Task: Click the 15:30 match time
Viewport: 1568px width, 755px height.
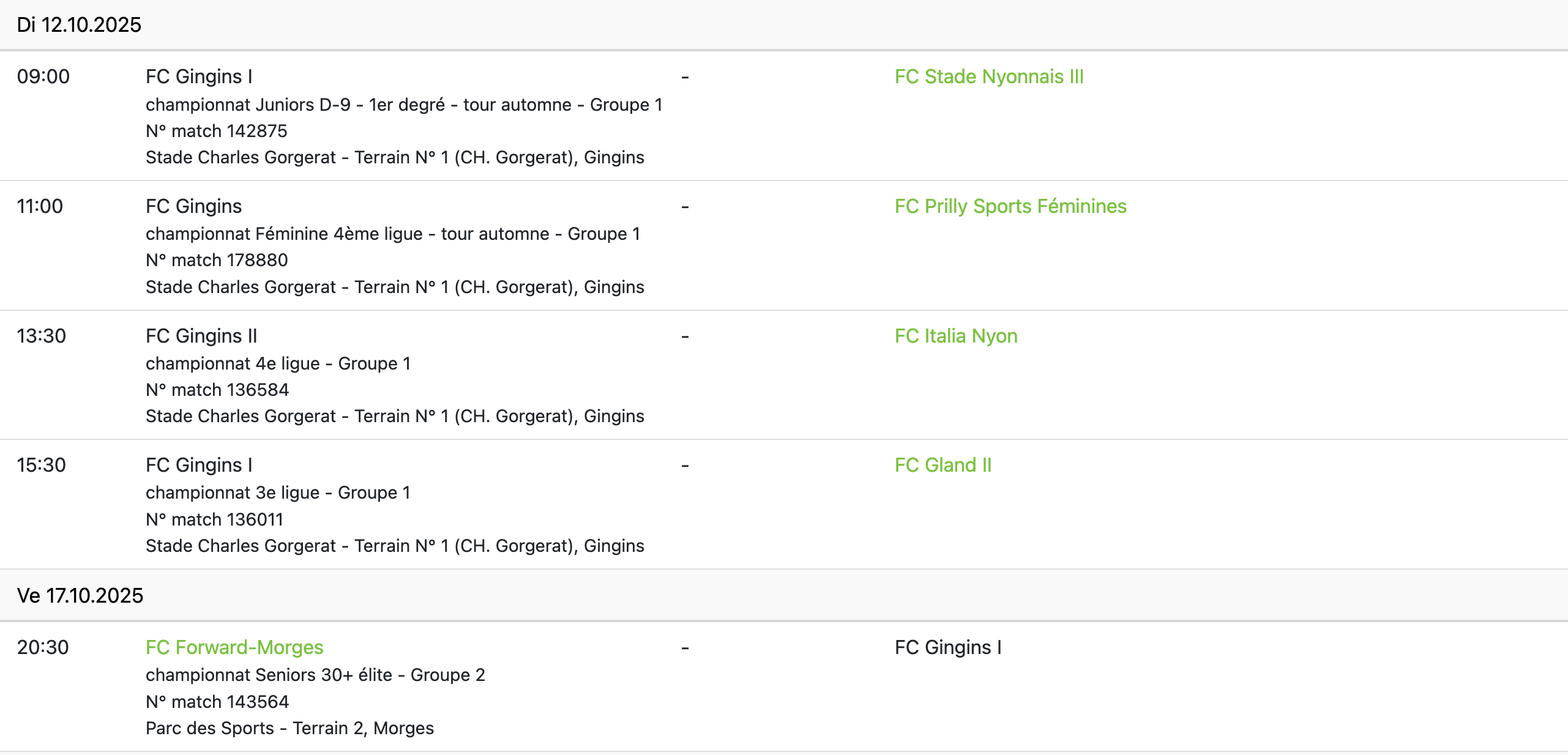Action: [42, 465]
